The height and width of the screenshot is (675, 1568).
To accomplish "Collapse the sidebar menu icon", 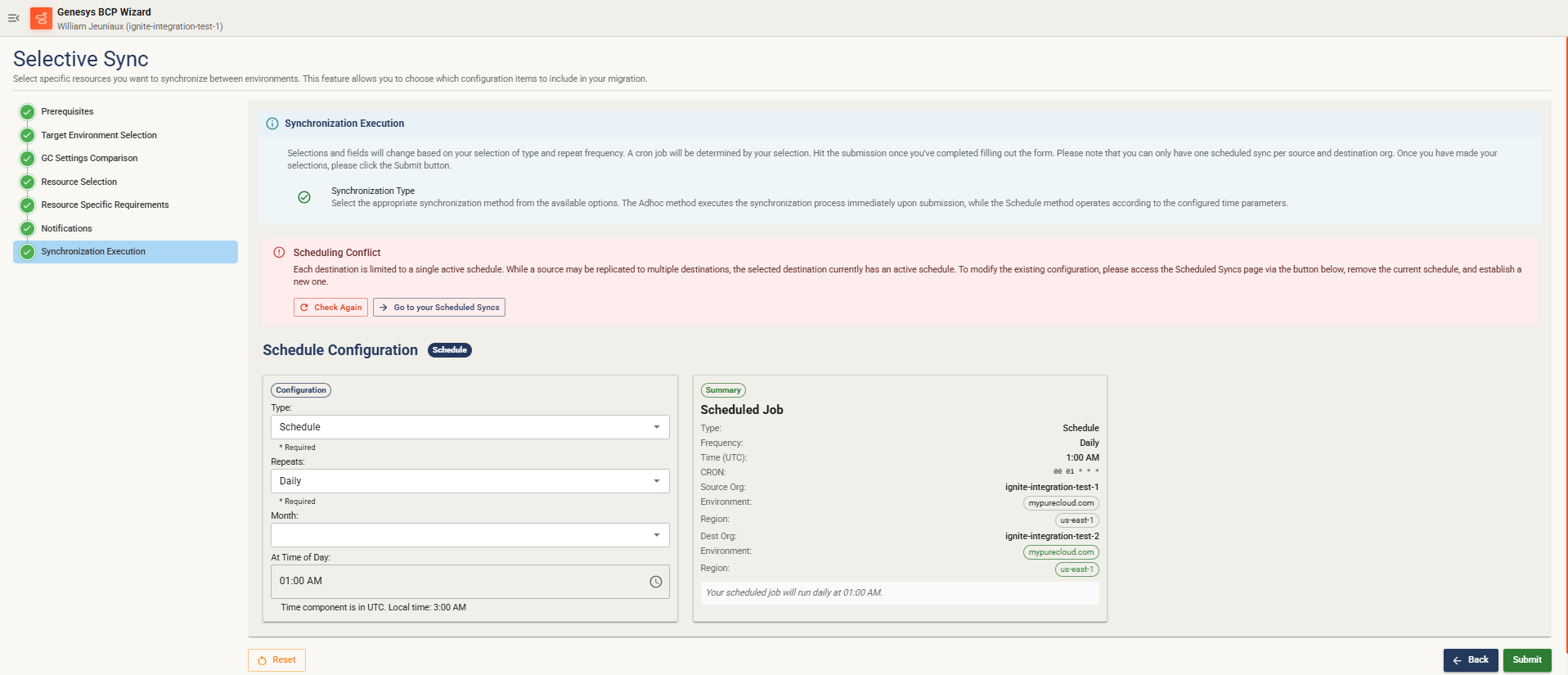I will tap(14, 18).
